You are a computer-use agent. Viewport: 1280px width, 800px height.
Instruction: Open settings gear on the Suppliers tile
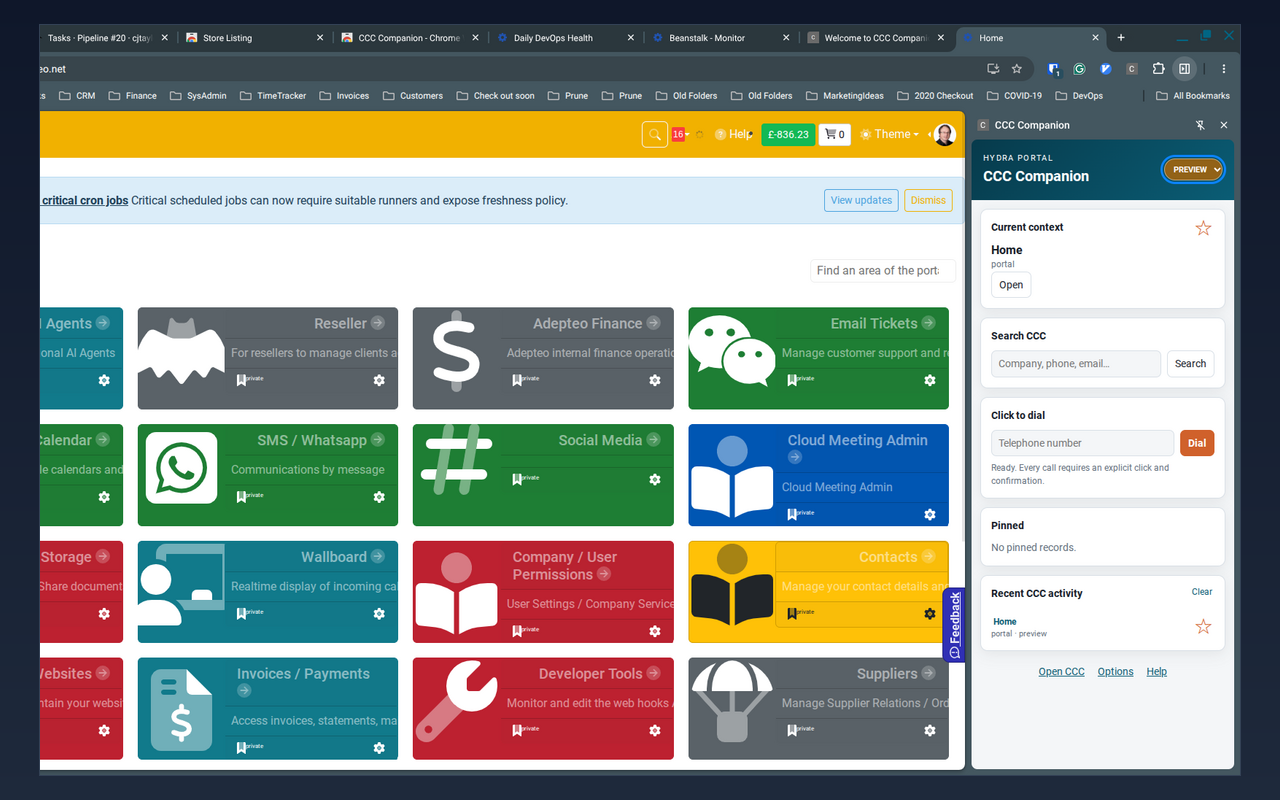click(930, 730)
